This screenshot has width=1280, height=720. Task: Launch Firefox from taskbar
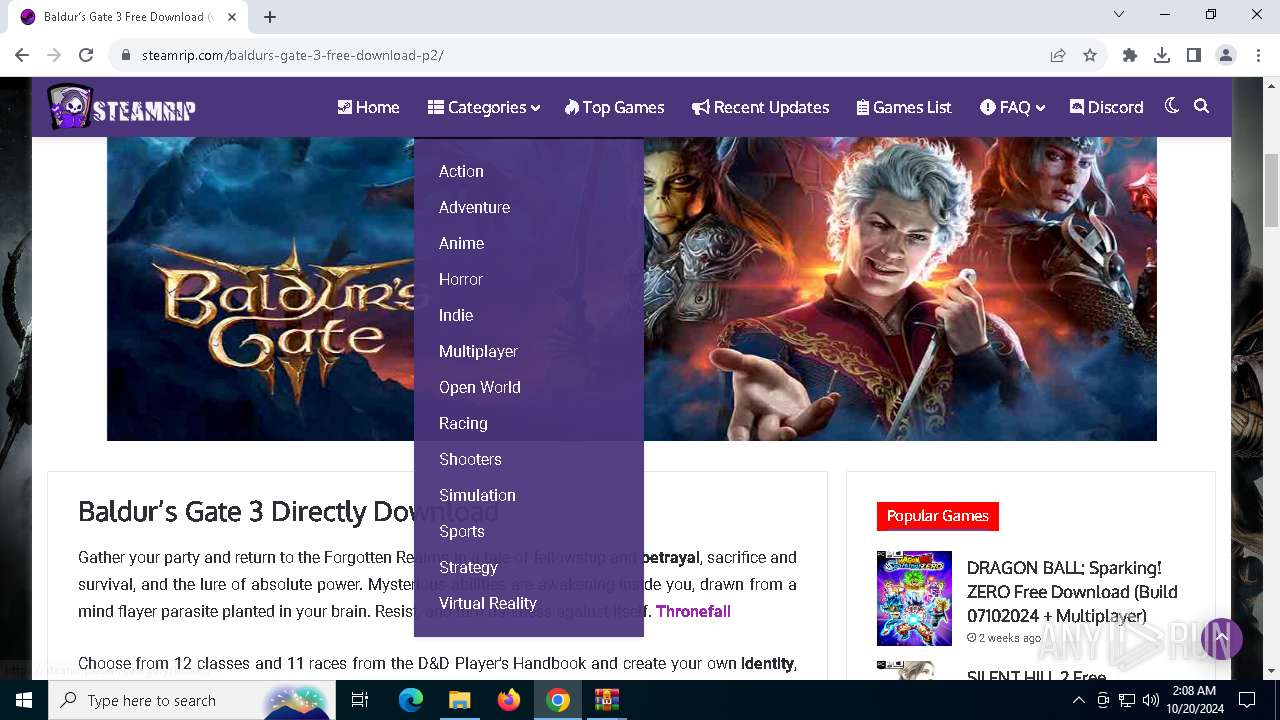tap(509, 700)
